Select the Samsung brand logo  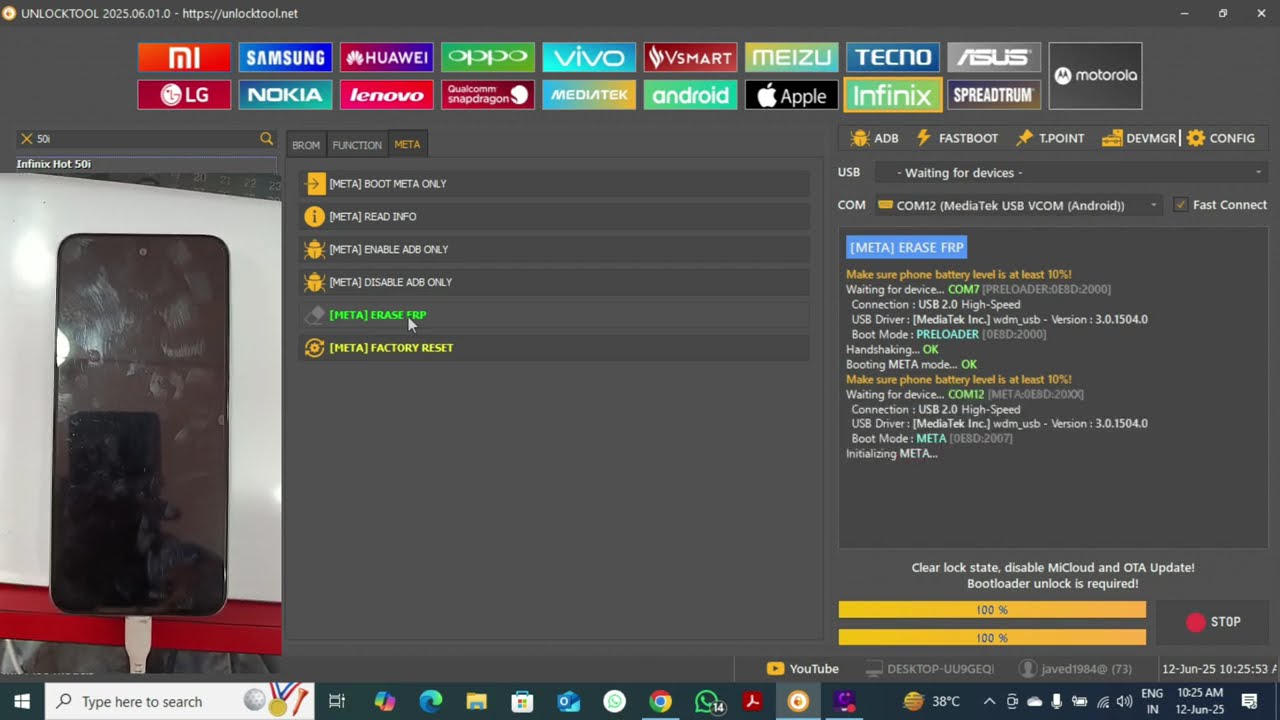tap(285, 57)
